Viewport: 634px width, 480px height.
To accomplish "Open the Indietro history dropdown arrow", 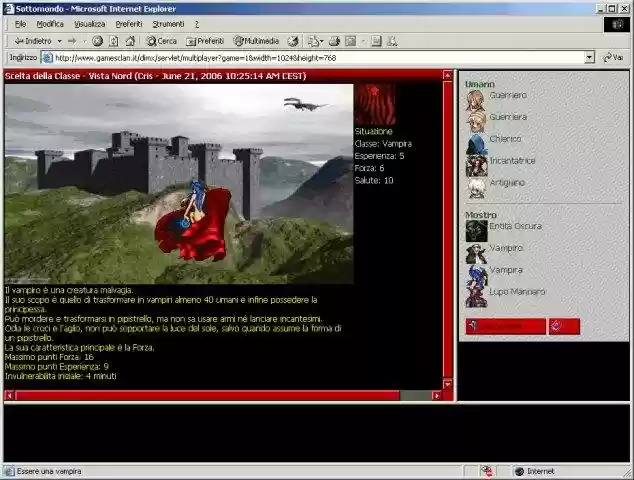I will click(59, 41).
